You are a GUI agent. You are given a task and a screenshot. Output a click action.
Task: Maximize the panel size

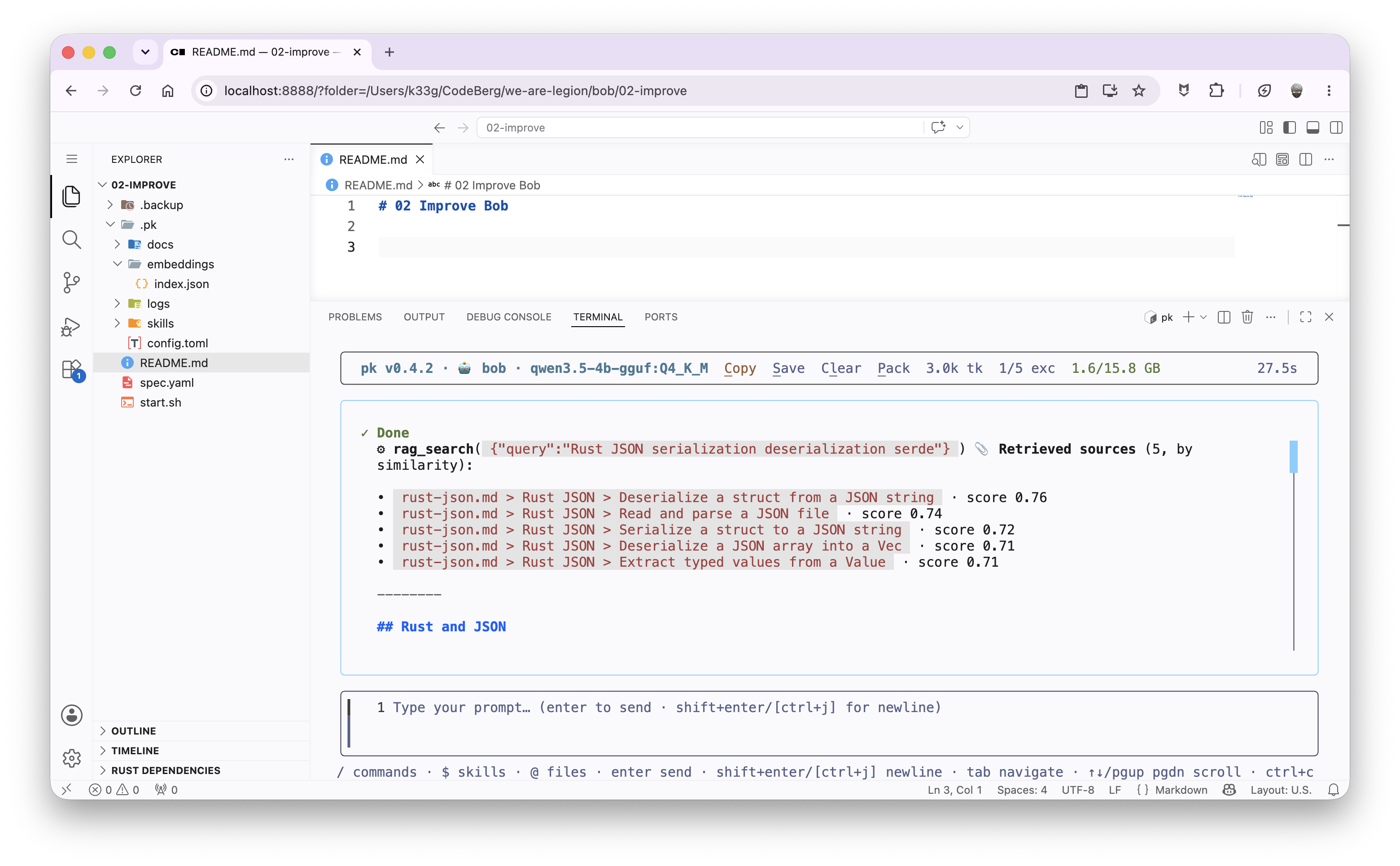click(1305, 317)
